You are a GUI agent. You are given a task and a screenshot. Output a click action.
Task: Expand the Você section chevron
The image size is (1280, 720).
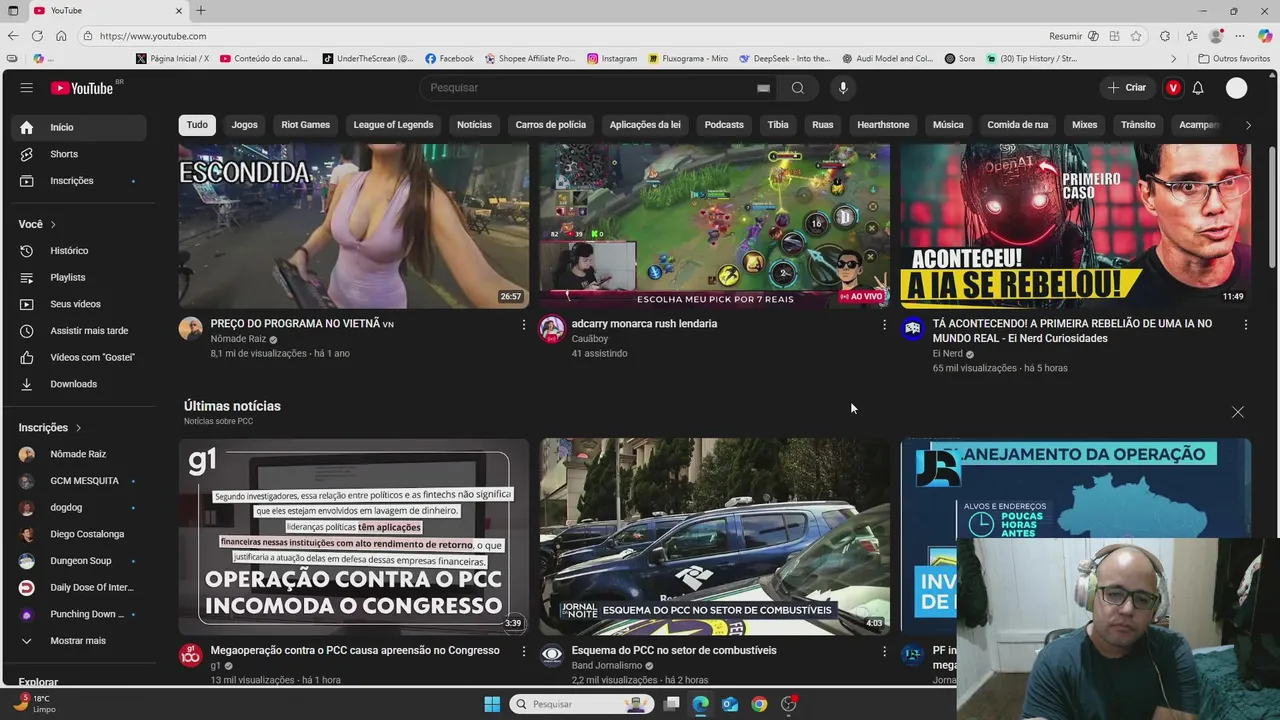pos(53,224)
